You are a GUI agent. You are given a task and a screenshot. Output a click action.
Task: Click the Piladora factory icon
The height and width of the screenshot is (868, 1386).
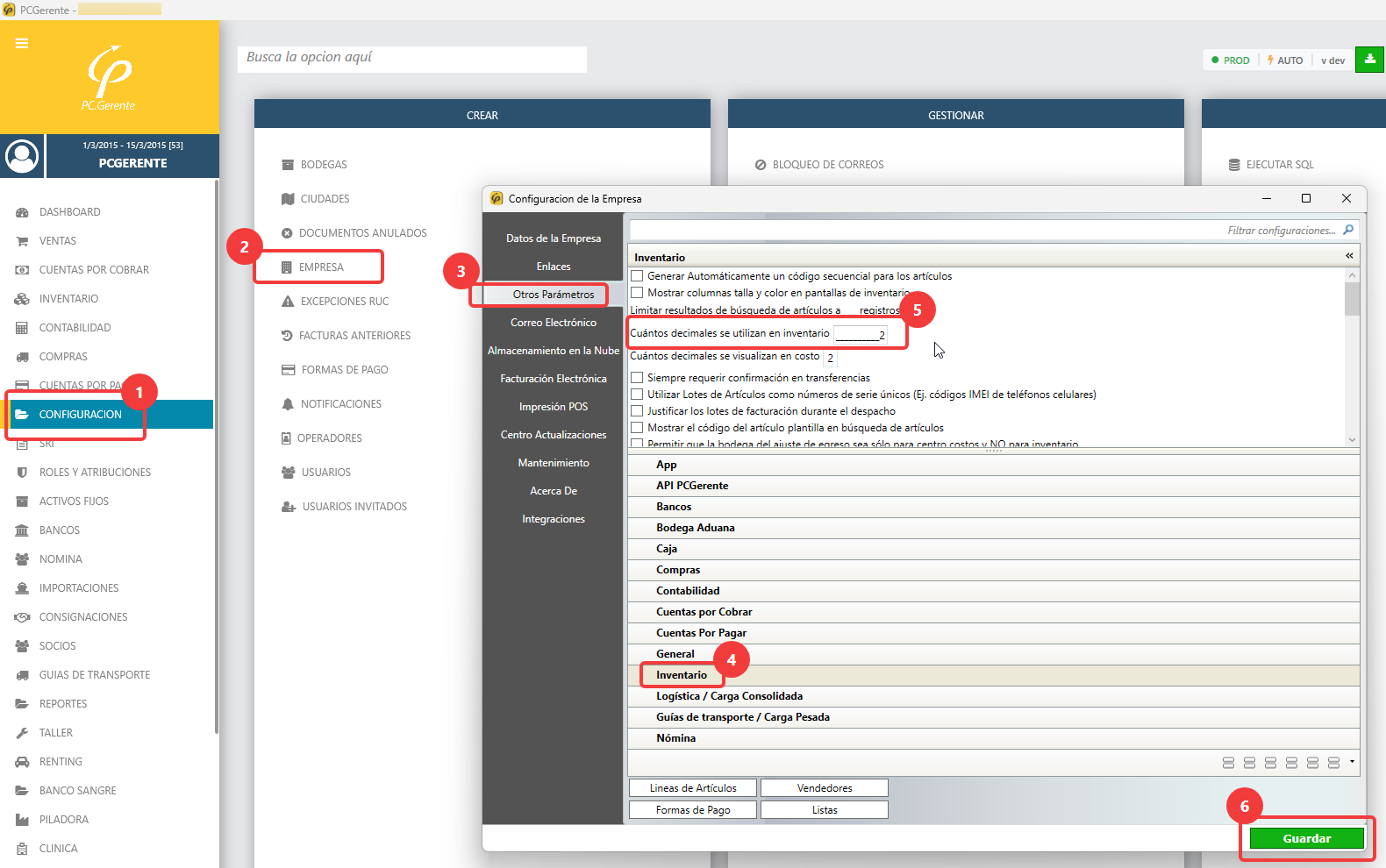(22, 820)
